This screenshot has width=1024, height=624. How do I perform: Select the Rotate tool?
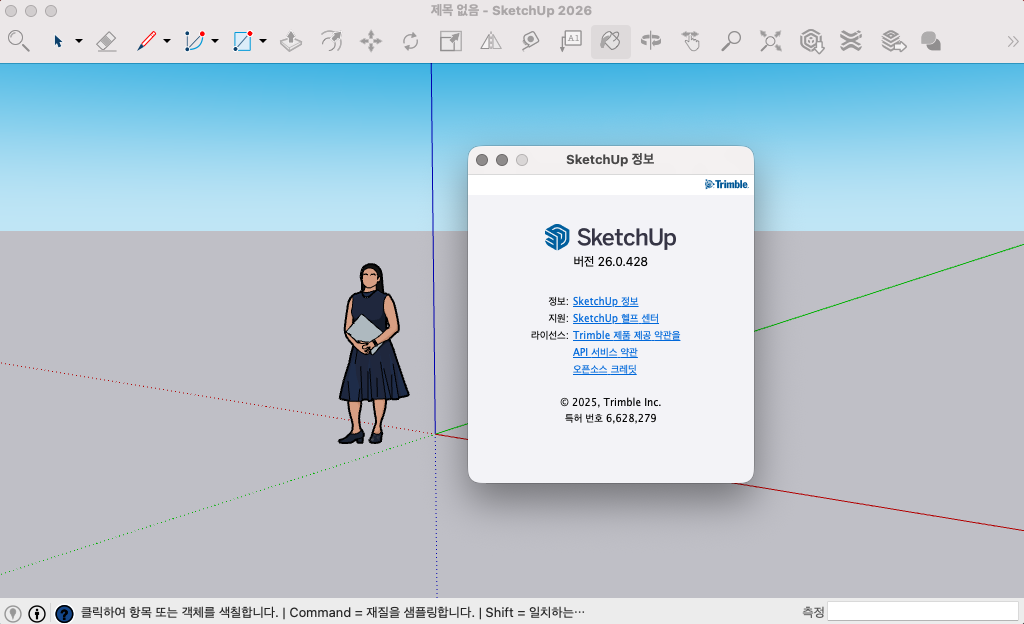point(410,41)
